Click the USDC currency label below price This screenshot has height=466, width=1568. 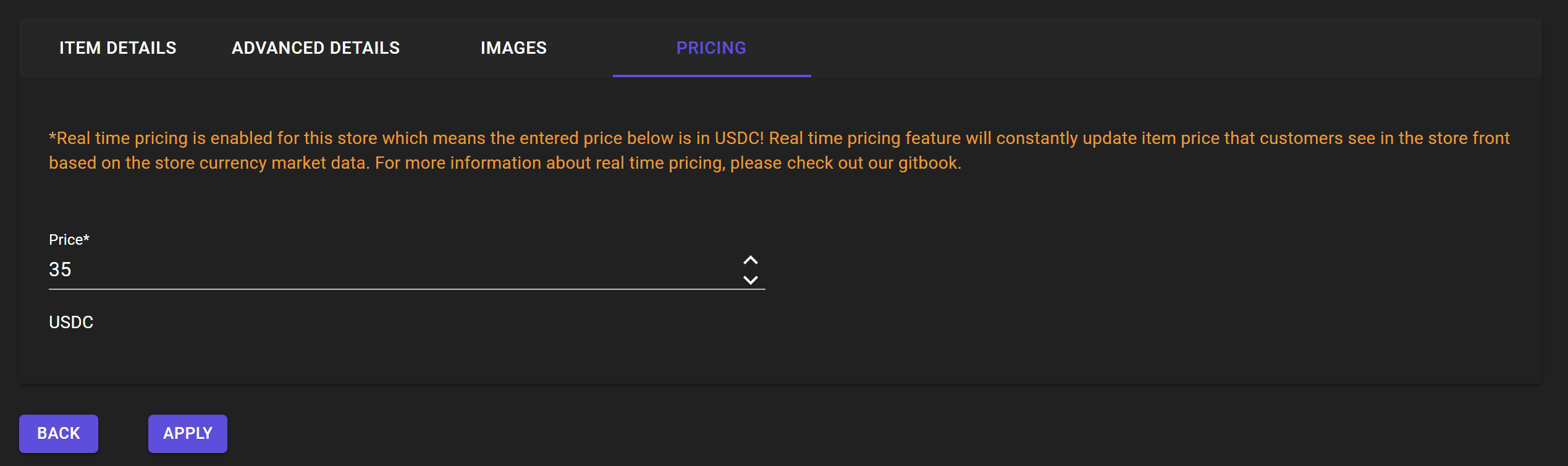(x=71, y=323)
